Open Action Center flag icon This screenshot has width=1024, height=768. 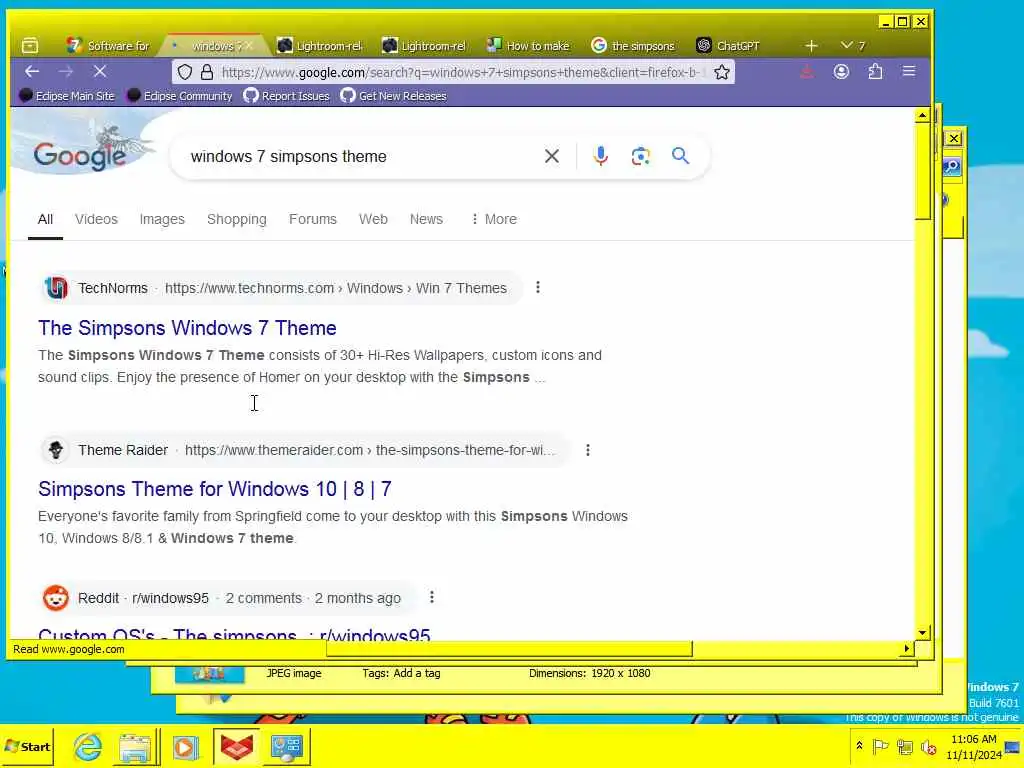(880, 746)
